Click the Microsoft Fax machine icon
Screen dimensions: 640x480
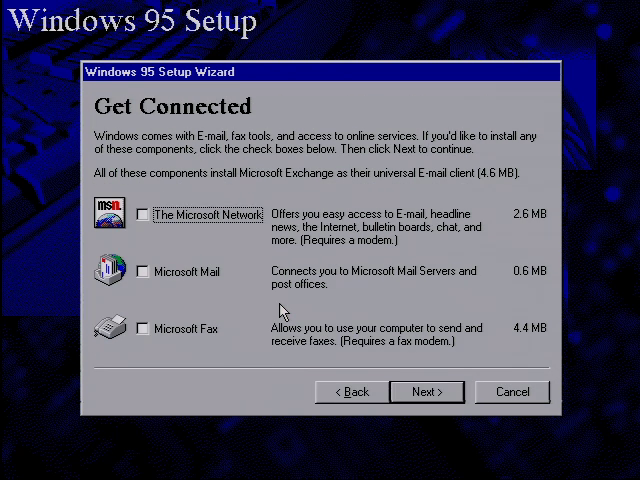[110, 327]
